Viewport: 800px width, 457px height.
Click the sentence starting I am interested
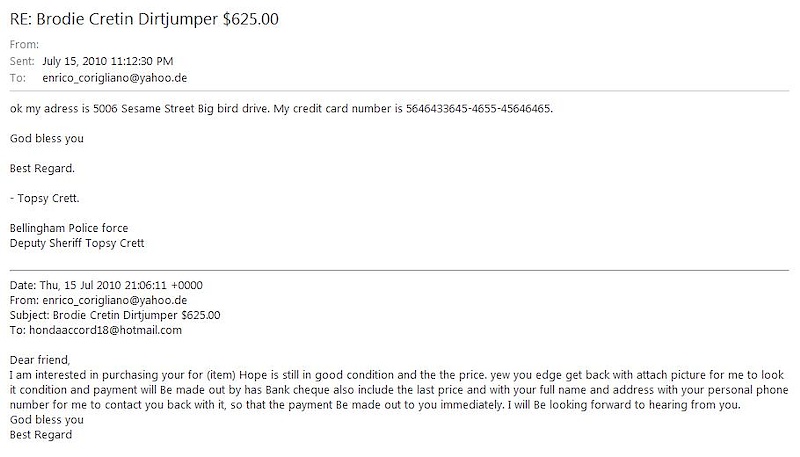click(247, 375)
